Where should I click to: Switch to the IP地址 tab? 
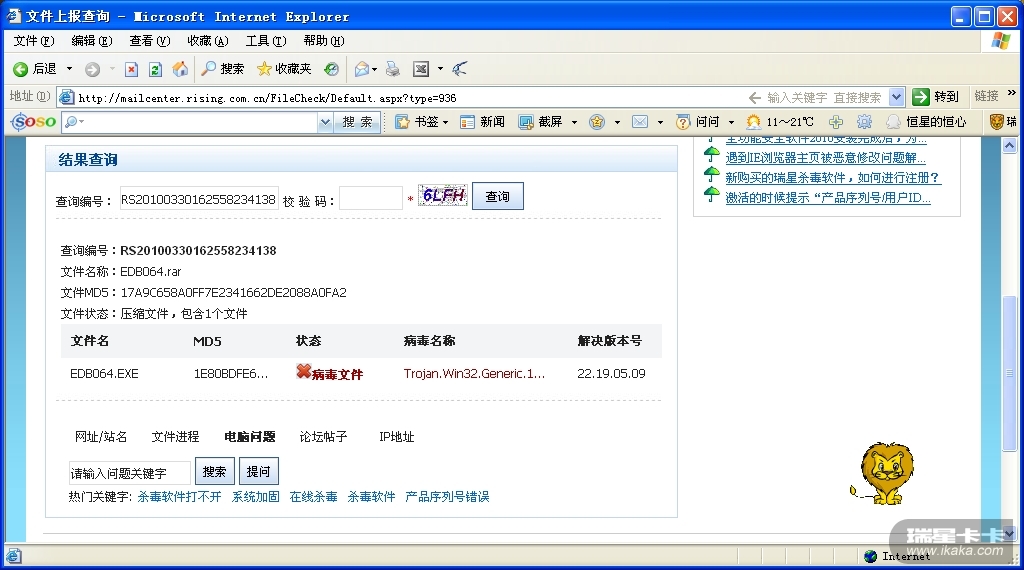(x=396, y=437)
